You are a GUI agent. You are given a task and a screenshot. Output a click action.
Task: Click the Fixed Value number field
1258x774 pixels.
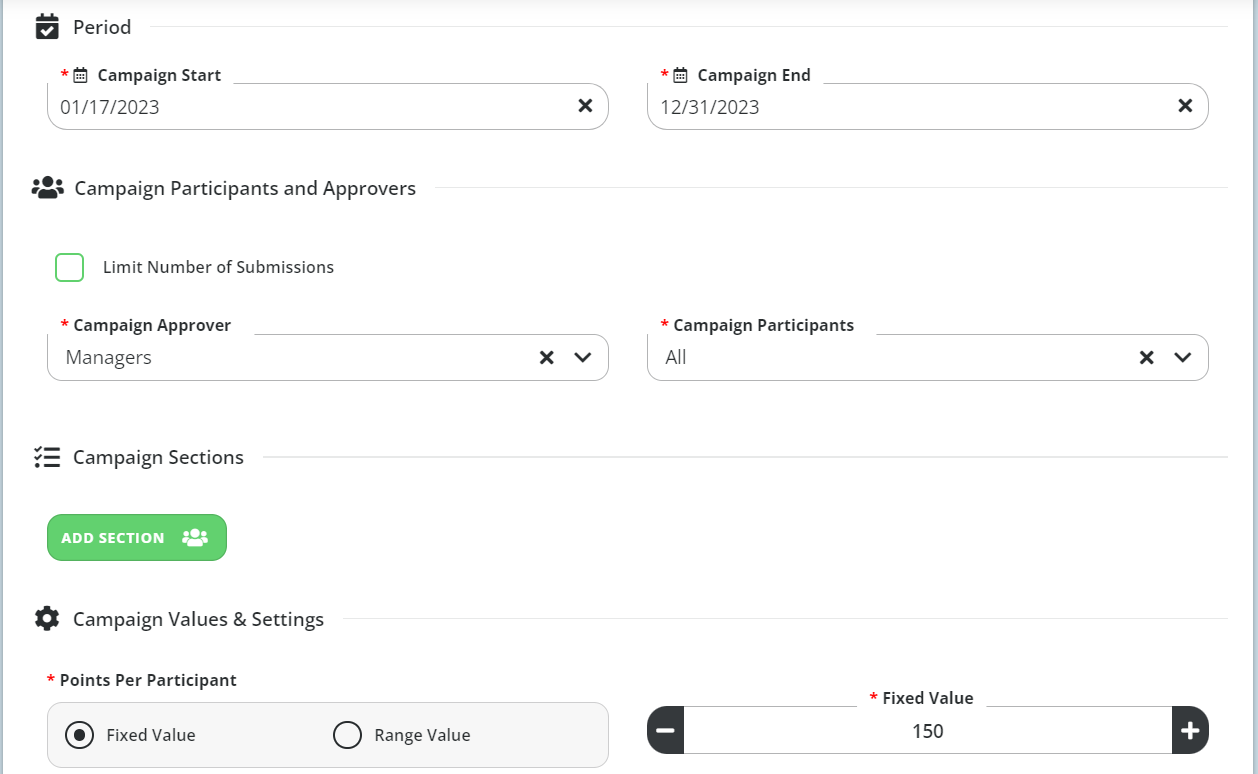pyautogui.click(x=928, y=731)
